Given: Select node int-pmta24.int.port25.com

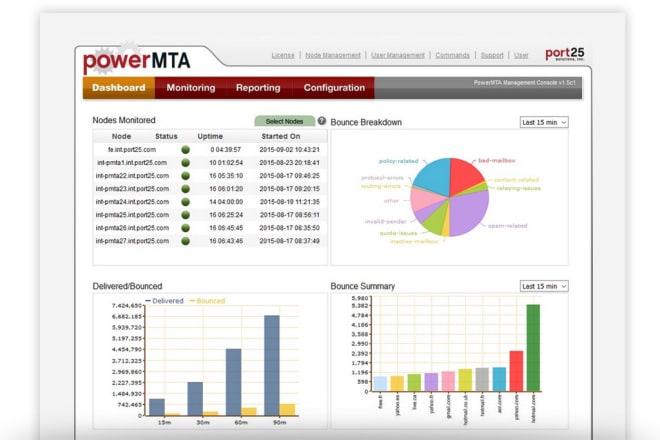Looking at the screenshot, I should click(x=132, y=202).
